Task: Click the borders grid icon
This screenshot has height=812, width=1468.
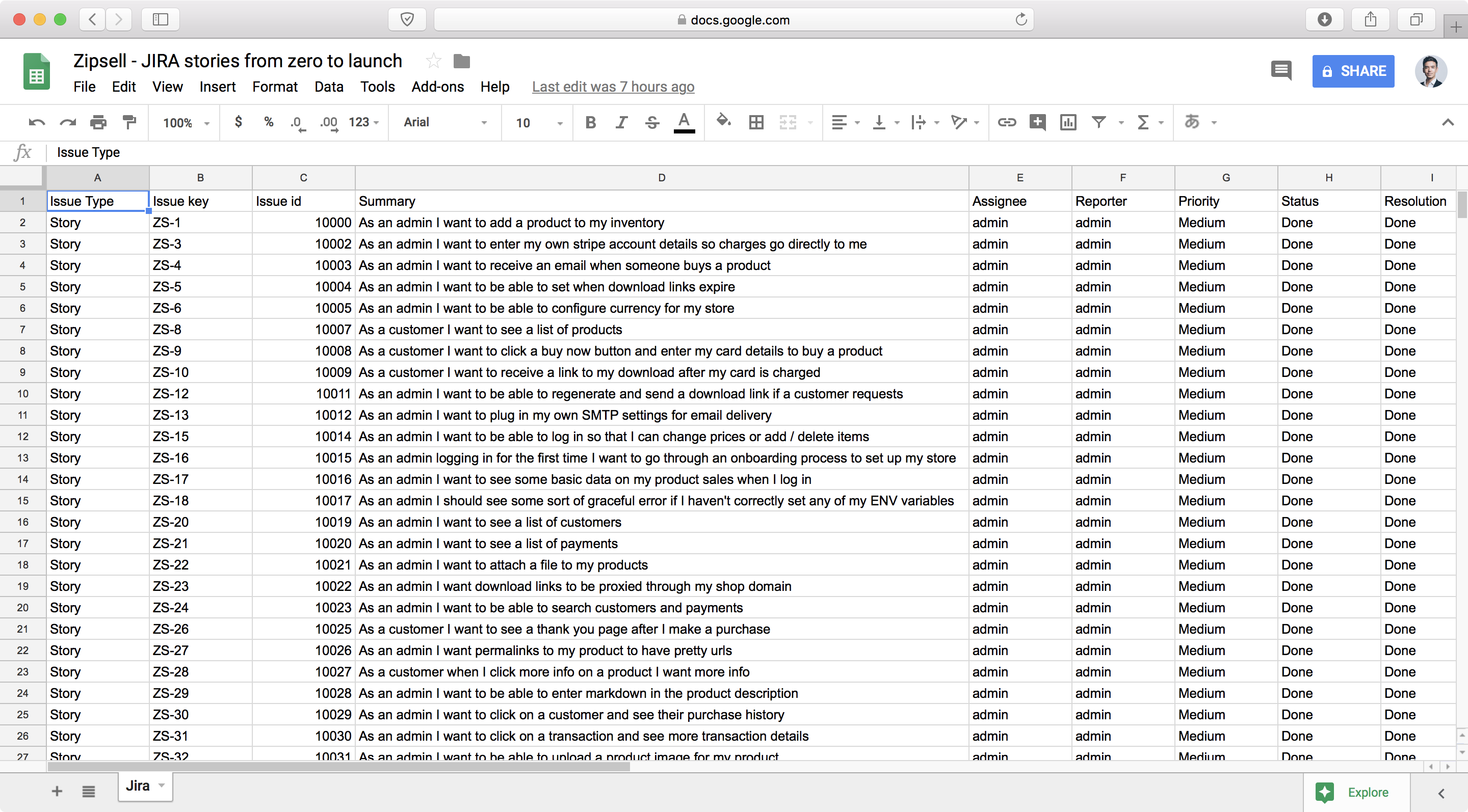Action: (755, 122)
